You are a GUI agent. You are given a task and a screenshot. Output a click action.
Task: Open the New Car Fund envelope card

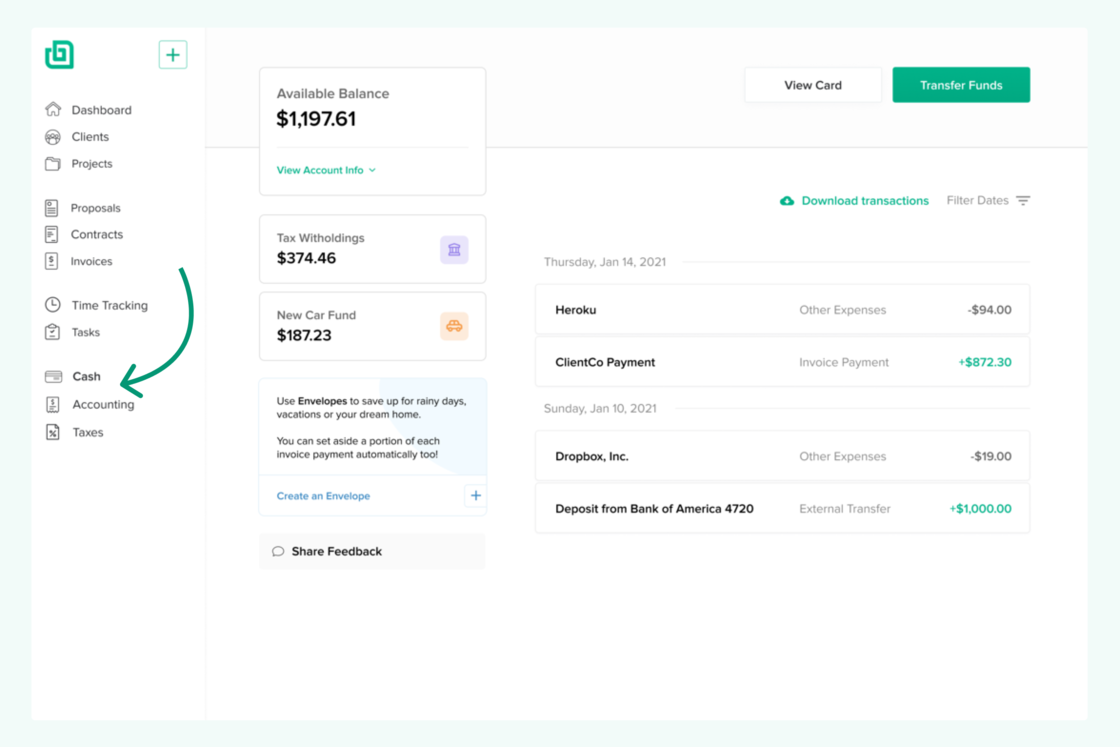coord(372,326)
